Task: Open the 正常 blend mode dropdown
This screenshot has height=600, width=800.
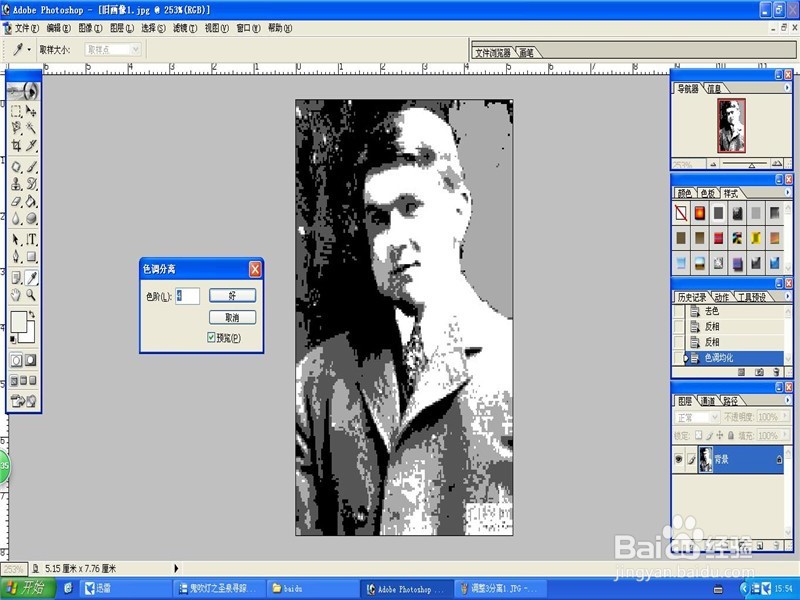Action: tap(697, 417)
